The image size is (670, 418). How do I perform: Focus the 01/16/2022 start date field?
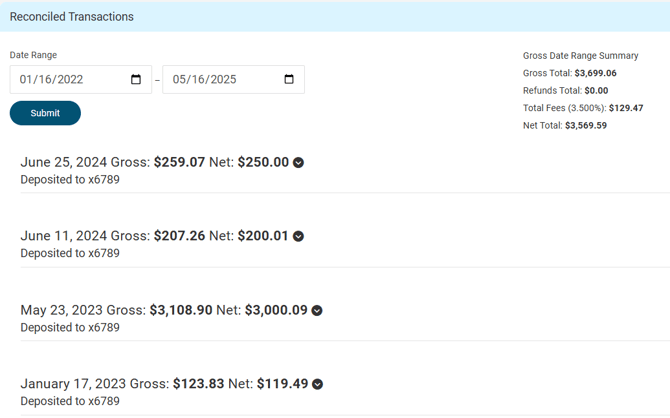(81, 79)
